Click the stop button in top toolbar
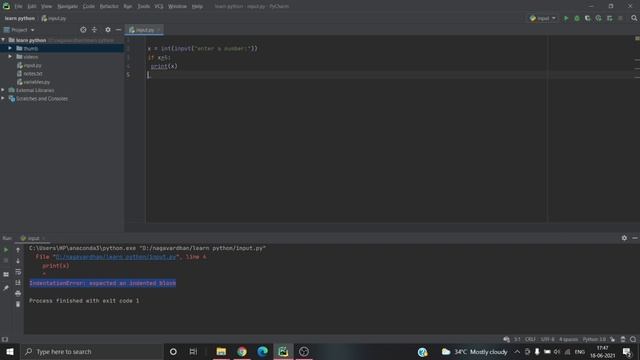The width and height of the screenshot is (640, 360). point(620,18)
